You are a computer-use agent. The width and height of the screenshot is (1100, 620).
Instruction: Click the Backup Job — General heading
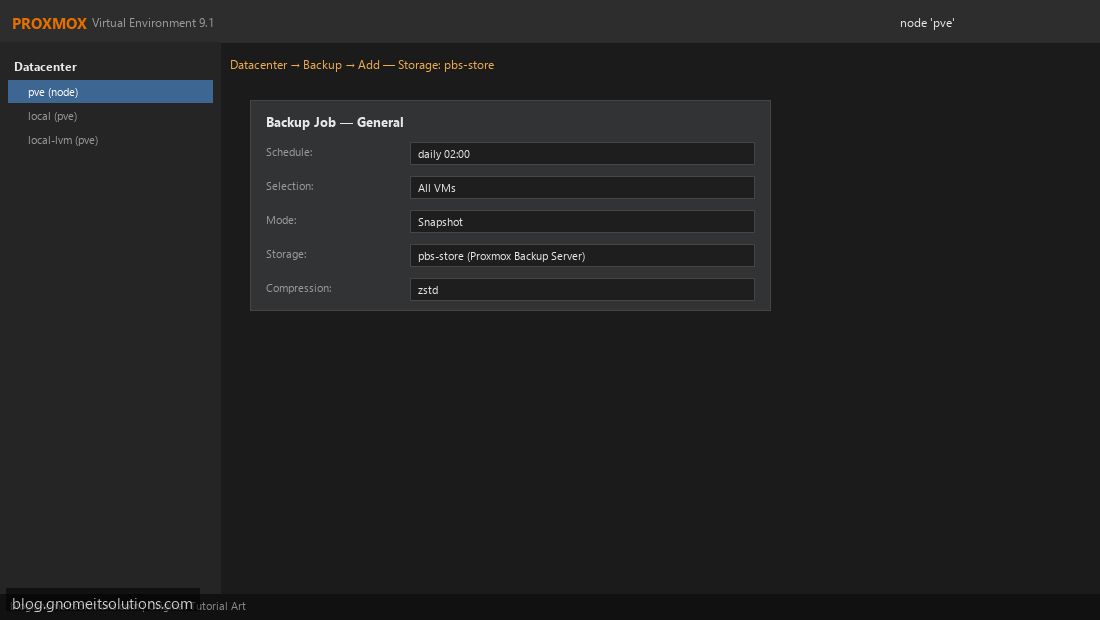(335, 122)
